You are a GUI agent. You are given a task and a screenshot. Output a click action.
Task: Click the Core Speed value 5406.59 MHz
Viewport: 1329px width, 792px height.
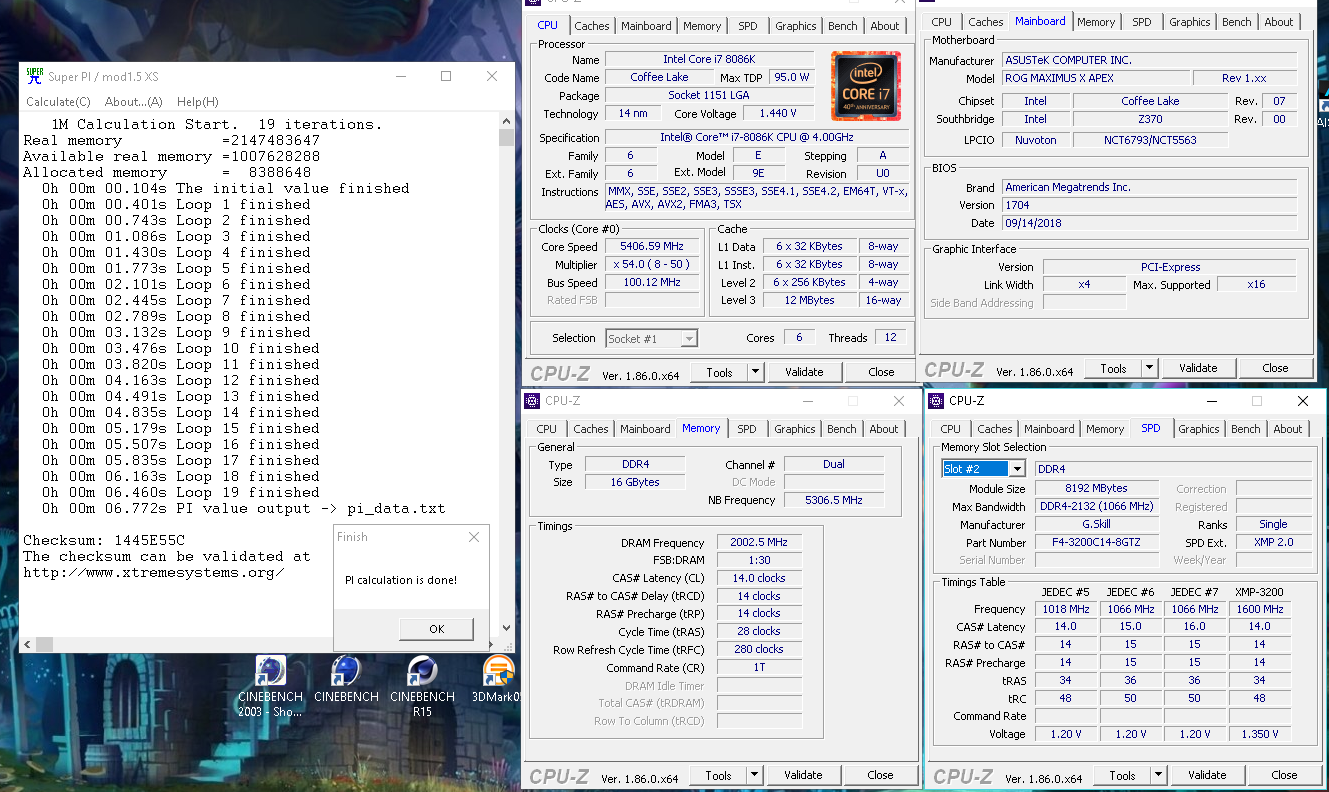coord(652,246)
